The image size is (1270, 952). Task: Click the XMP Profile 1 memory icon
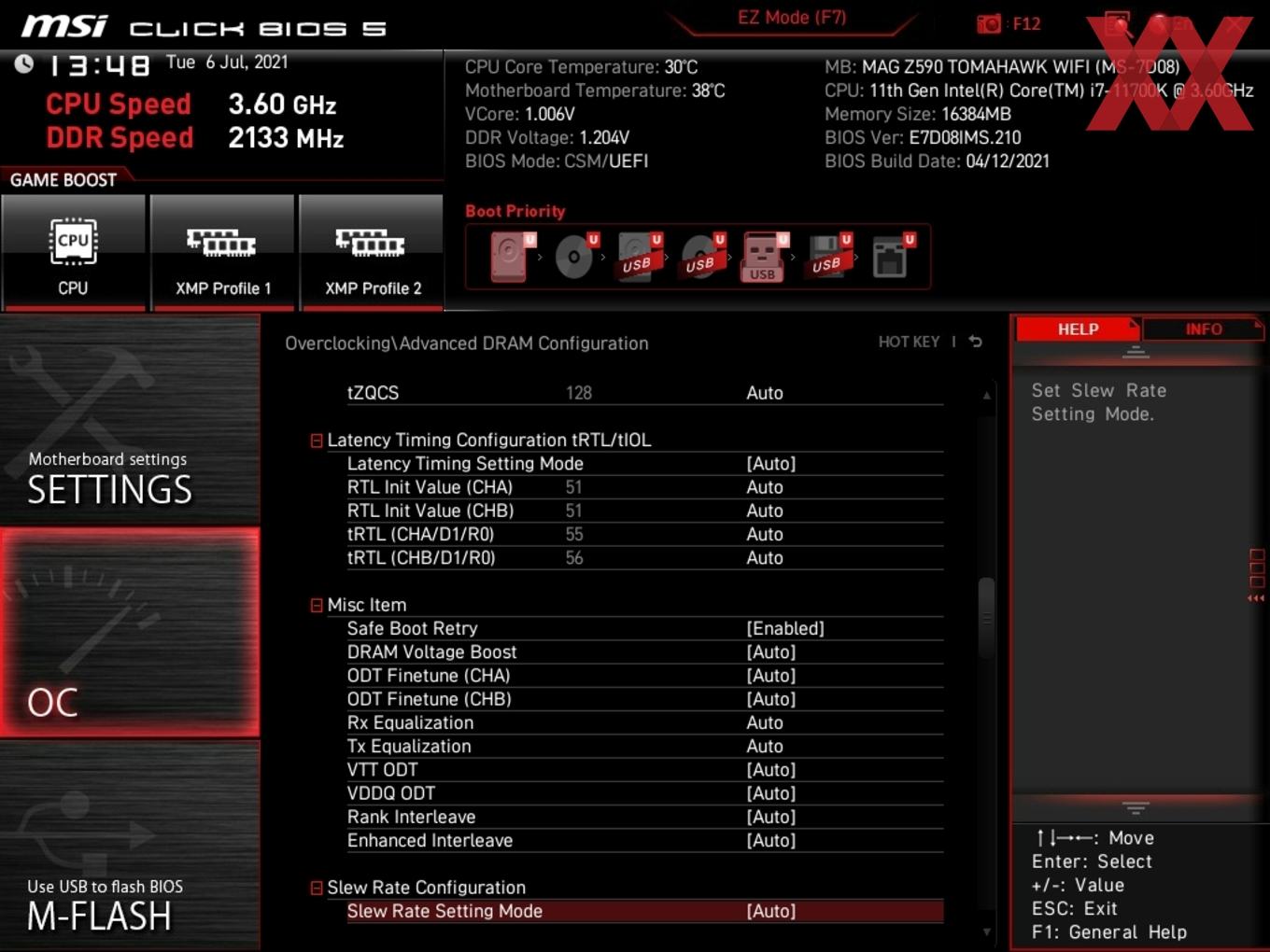tap(222, 243)
